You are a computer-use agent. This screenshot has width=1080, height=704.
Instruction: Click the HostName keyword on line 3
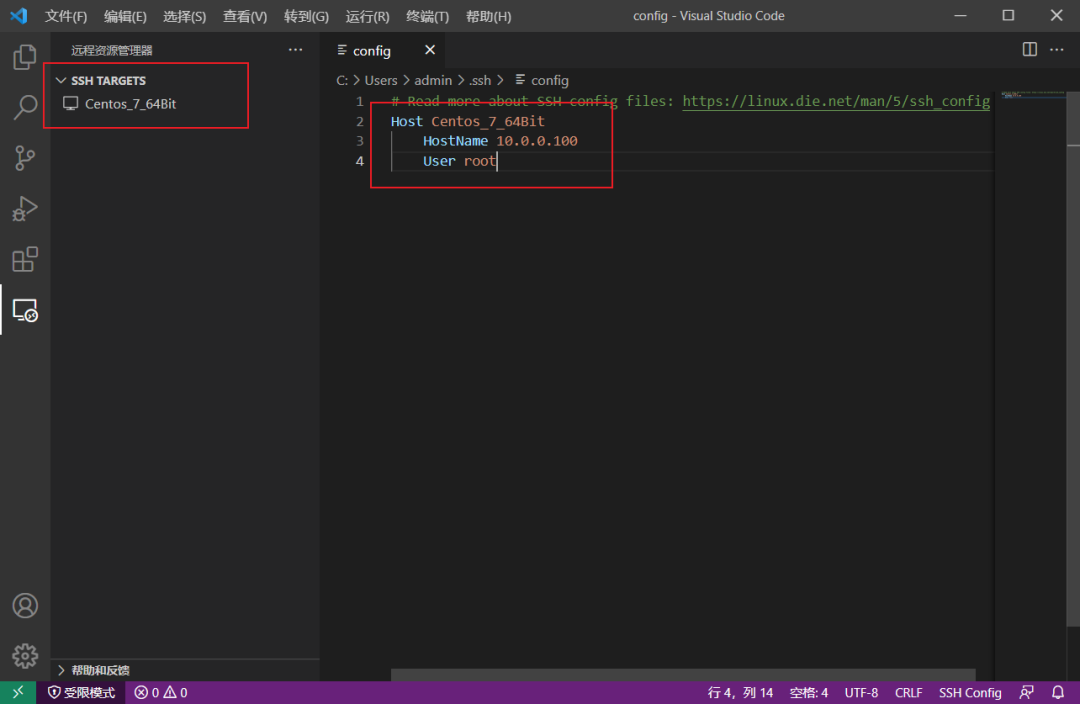click(455, 141)
